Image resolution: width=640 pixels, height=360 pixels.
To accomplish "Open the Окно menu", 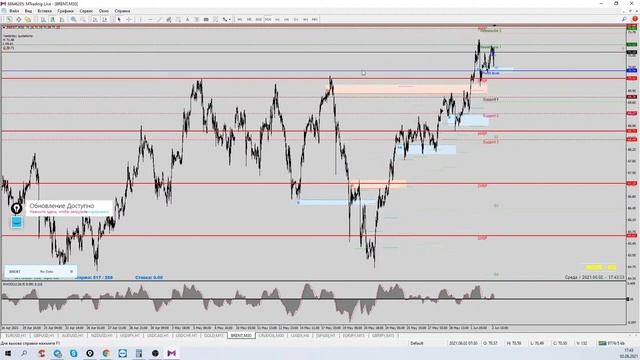I will point(104,11).
